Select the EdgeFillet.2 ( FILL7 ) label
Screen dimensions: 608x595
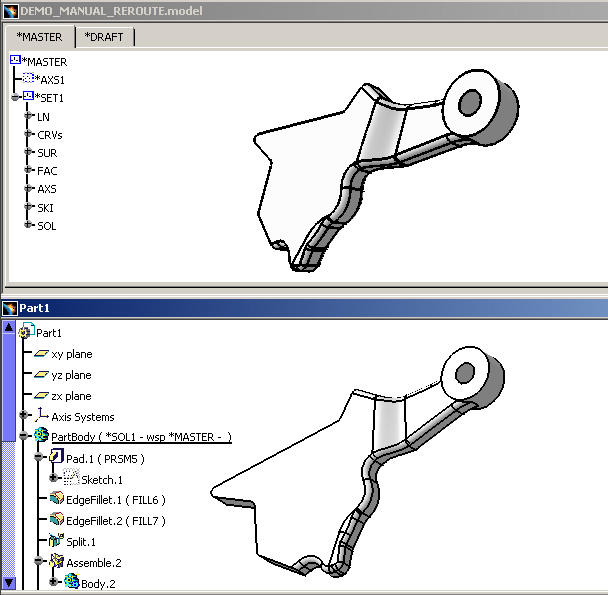click(116, 521)
